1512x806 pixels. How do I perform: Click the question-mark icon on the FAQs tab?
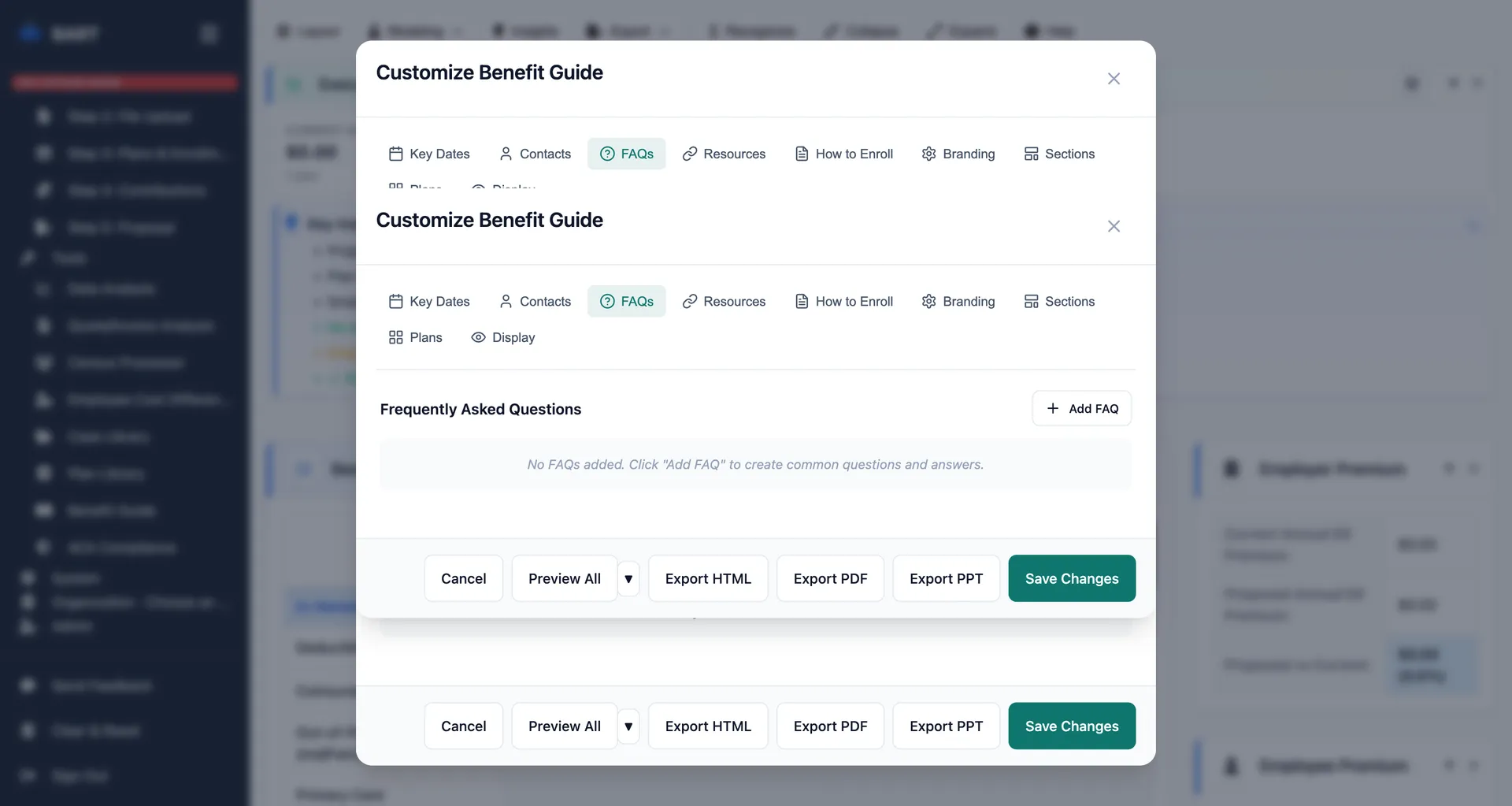pyautogui.click(x=607, y=301)
